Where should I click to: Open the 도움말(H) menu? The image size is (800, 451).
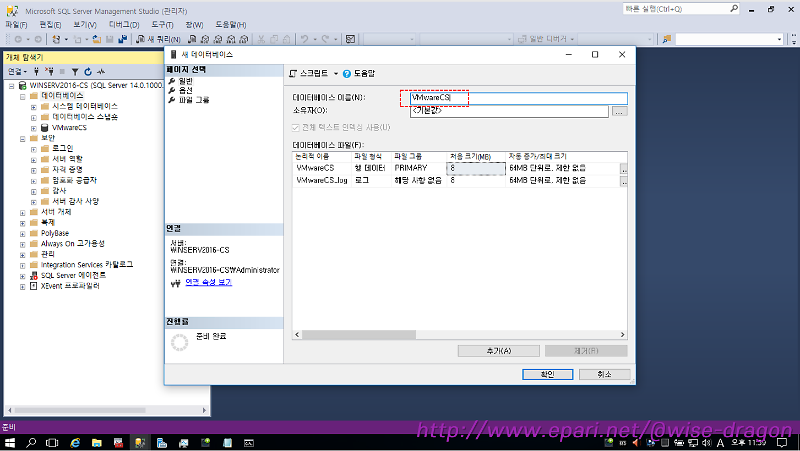pos(231,24)
